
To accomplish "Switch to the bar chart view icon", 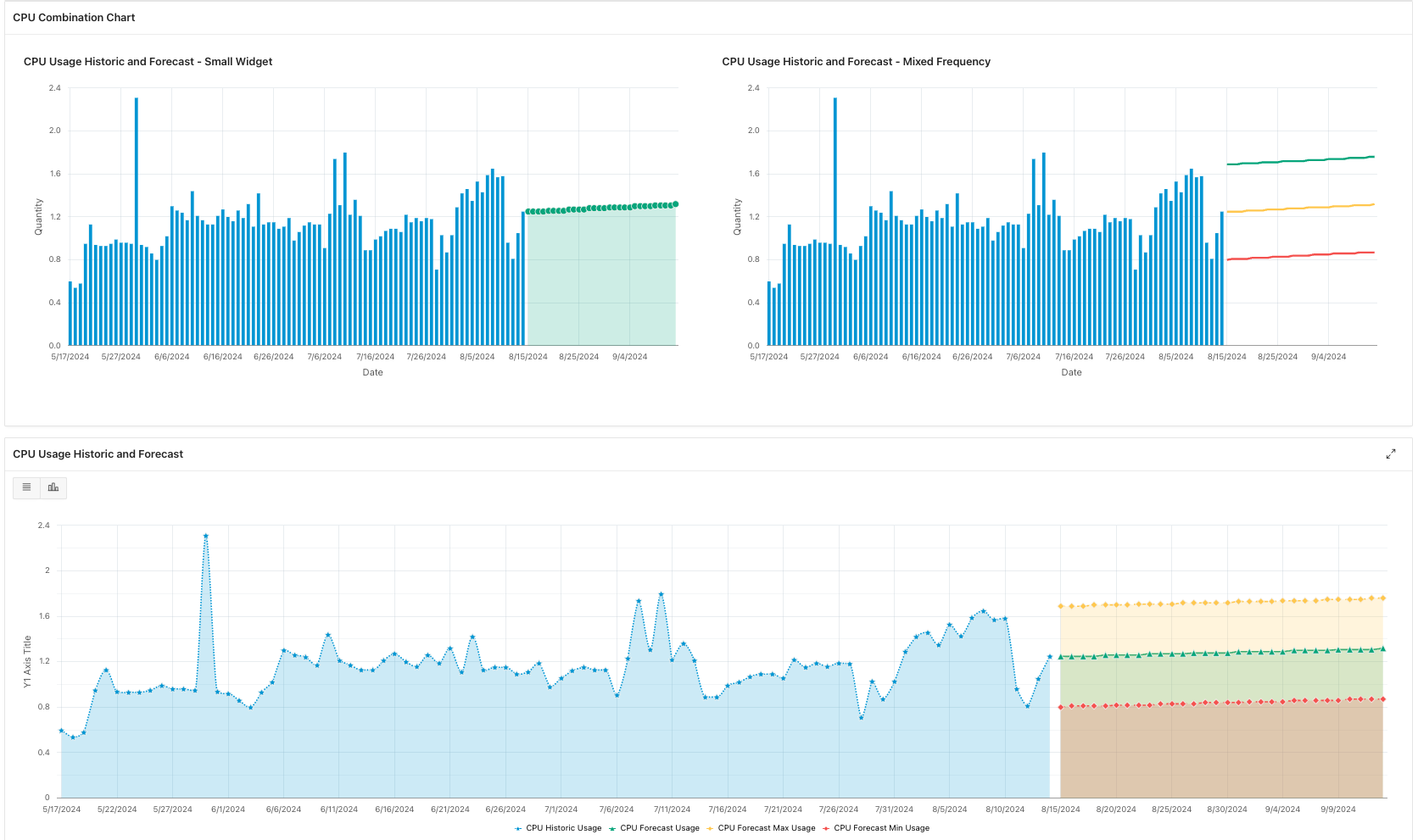I will (53, 487).
